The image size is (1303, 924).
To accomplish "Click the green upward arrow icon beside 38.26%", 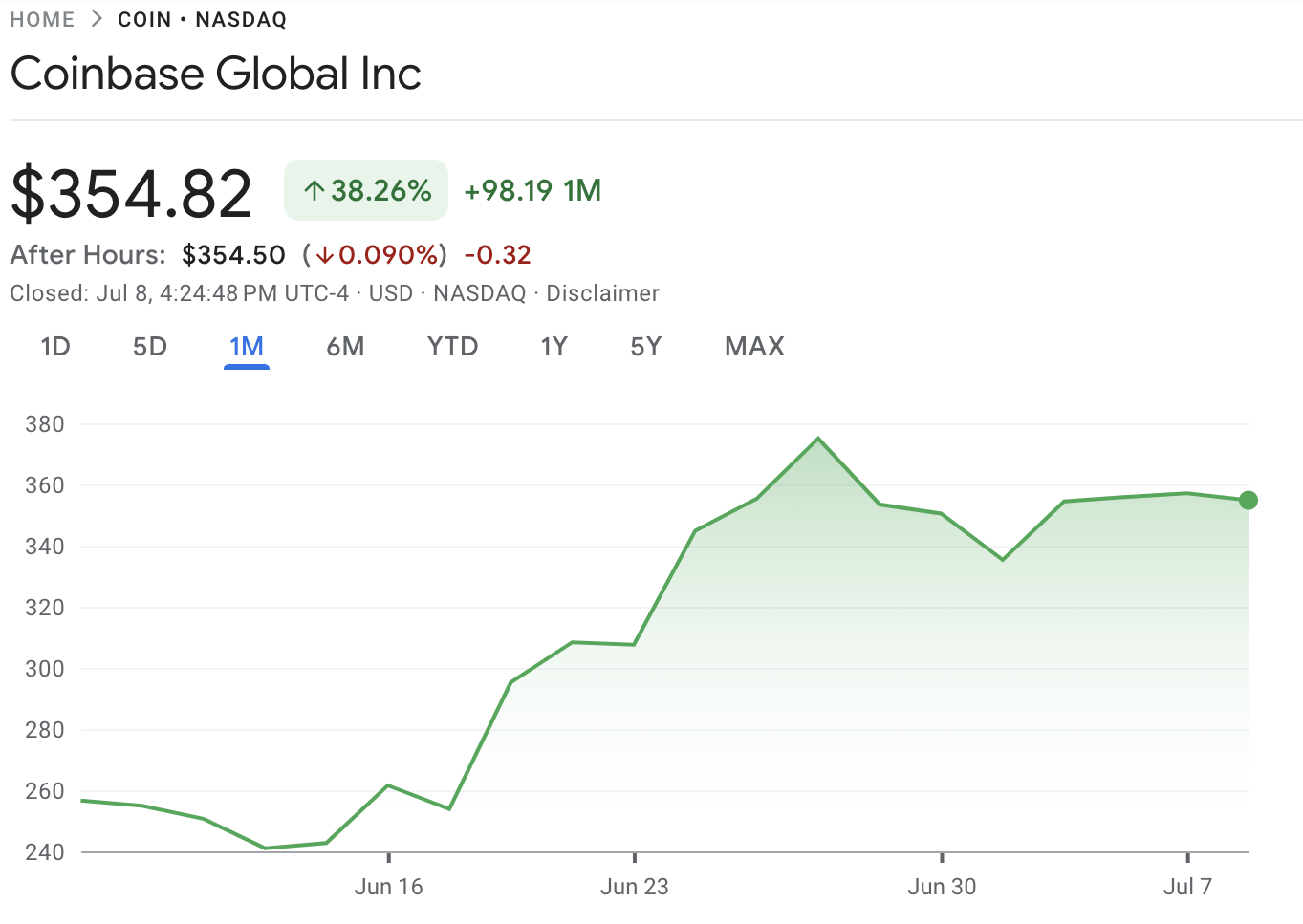I will coord(314,190).
